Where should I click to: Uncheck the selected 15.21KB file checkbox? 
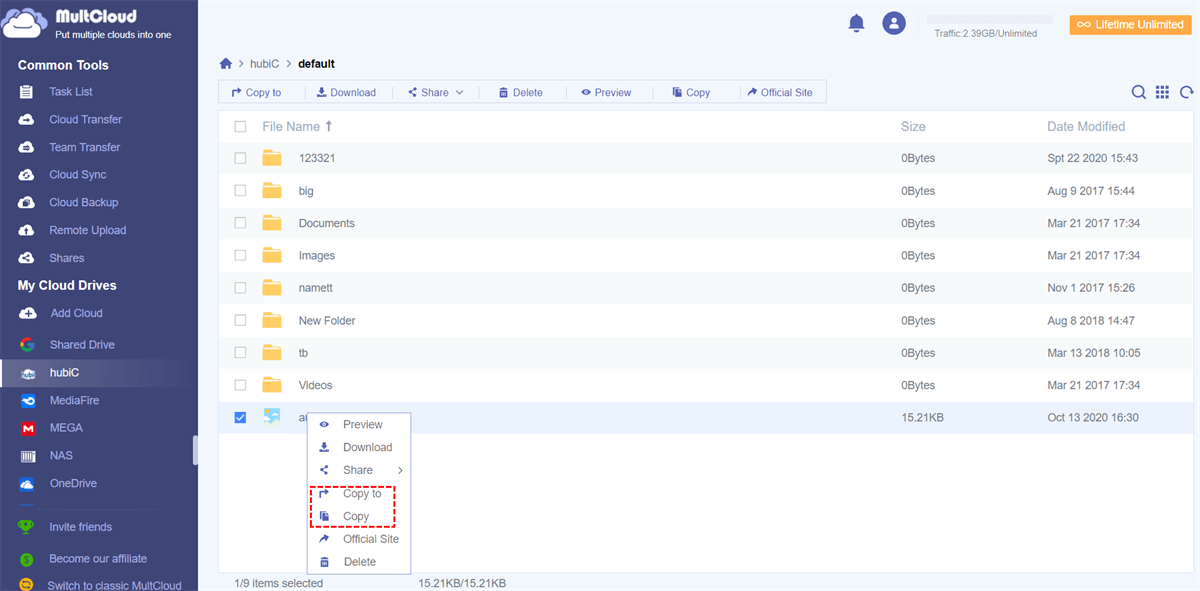click(x=240, y=417)
